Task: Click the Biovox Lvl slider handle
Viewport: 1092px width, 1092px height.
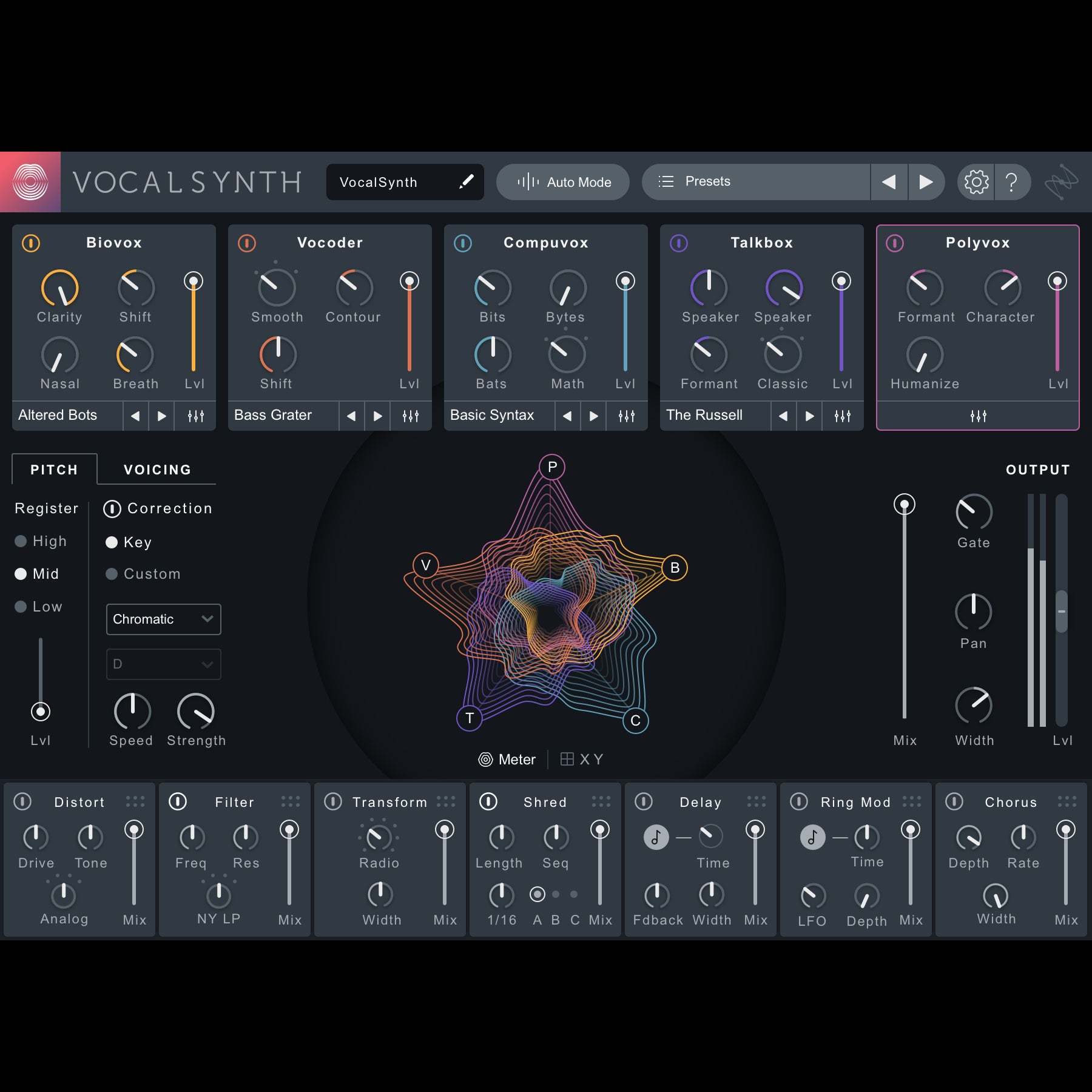Action: pos(194,281)
